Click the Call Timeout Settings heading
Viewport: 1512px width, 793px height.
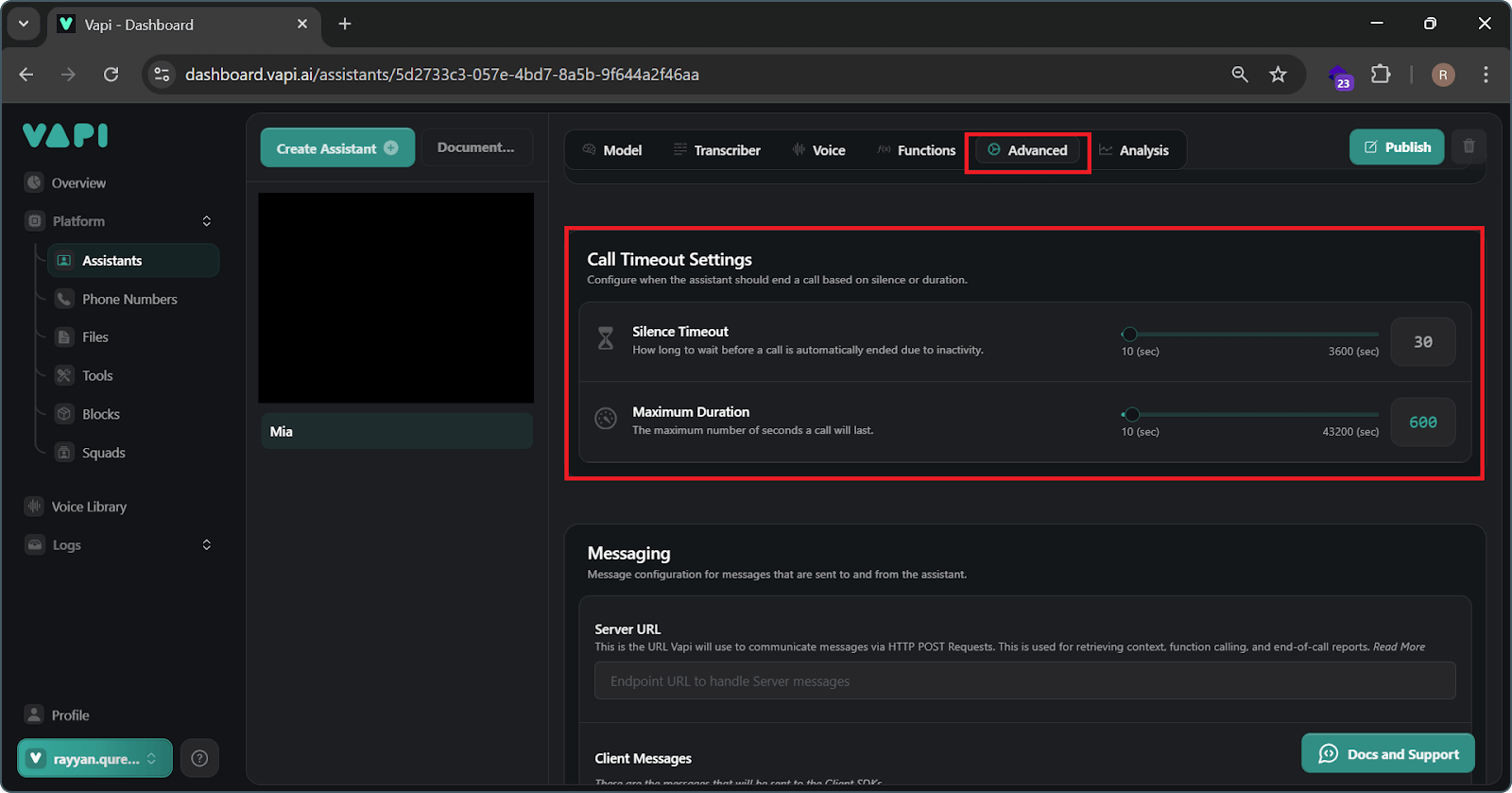669,259
